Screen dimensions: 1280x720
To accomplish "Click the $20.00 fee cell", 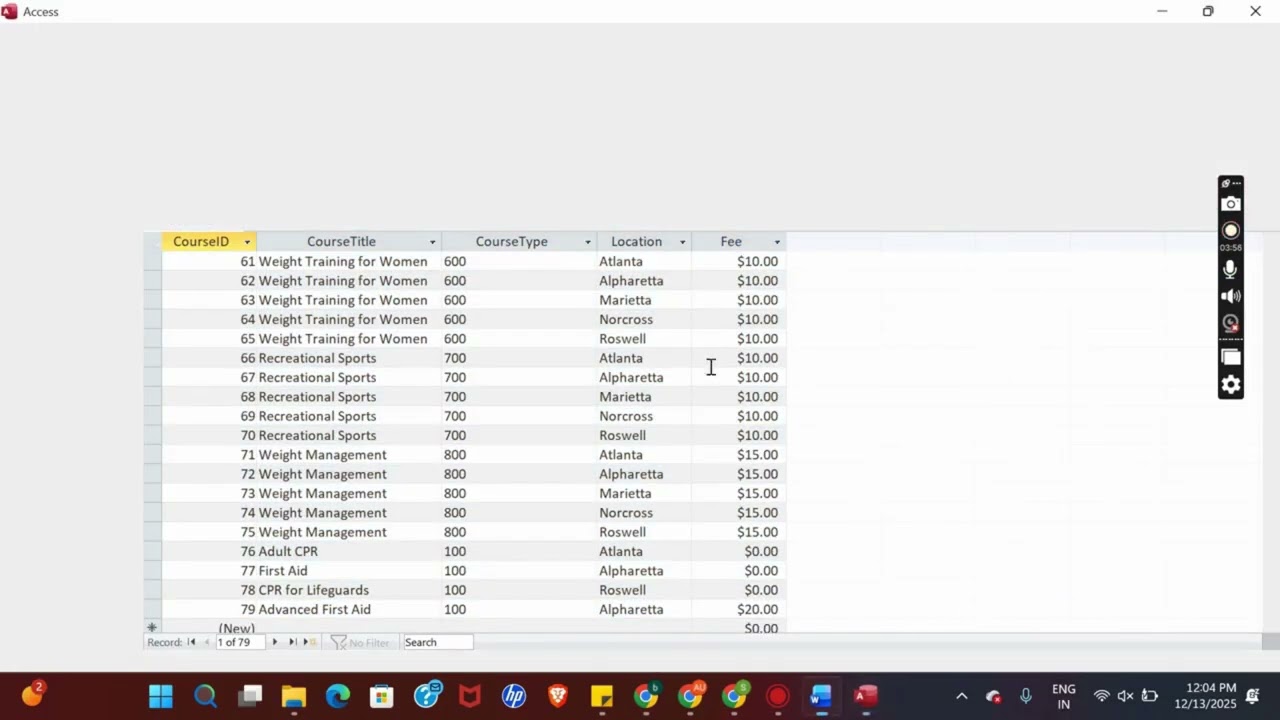I will click(739, 610).
